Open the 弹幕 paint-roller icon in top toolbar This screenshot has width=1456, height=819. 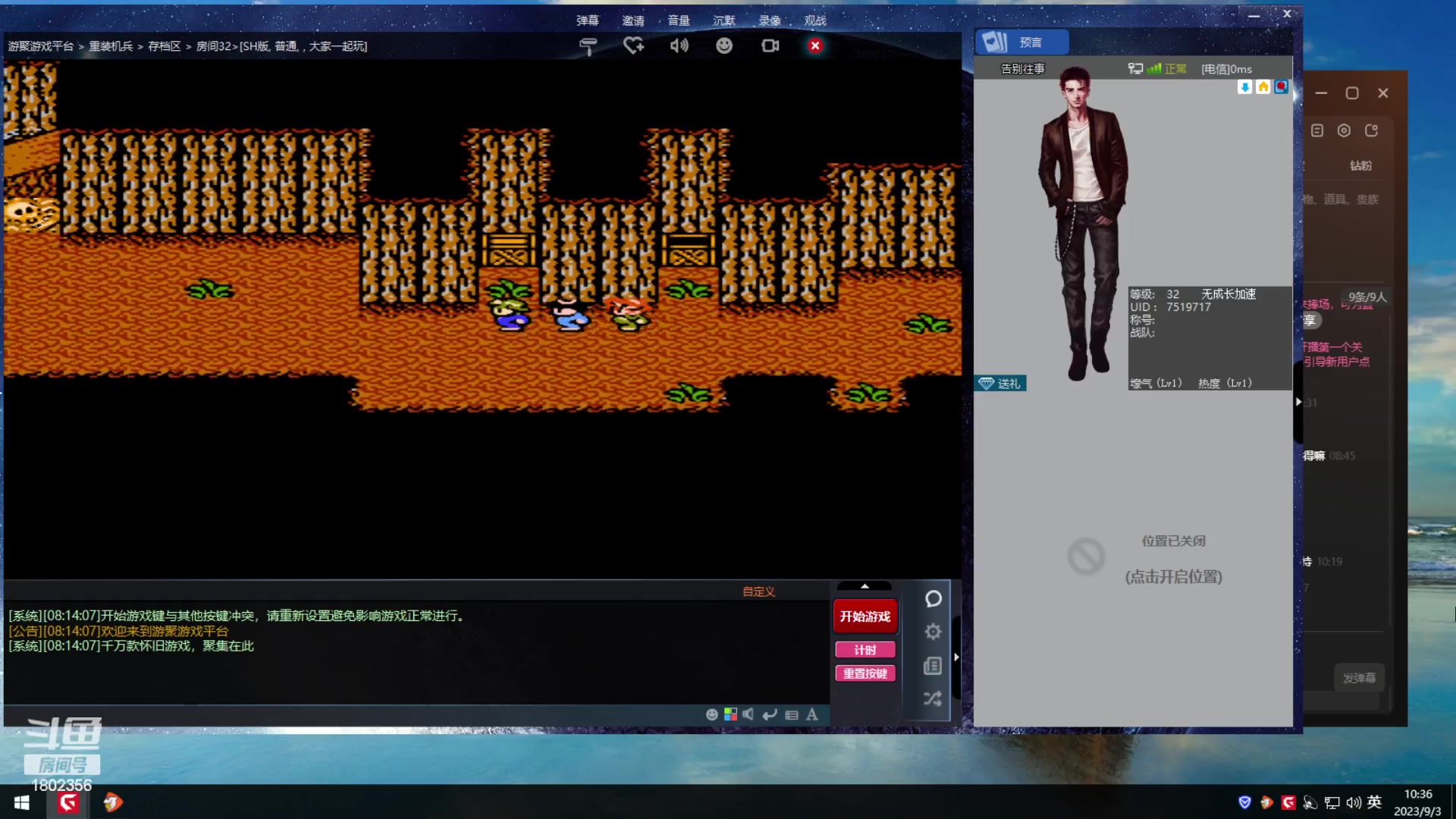[588, 46]
